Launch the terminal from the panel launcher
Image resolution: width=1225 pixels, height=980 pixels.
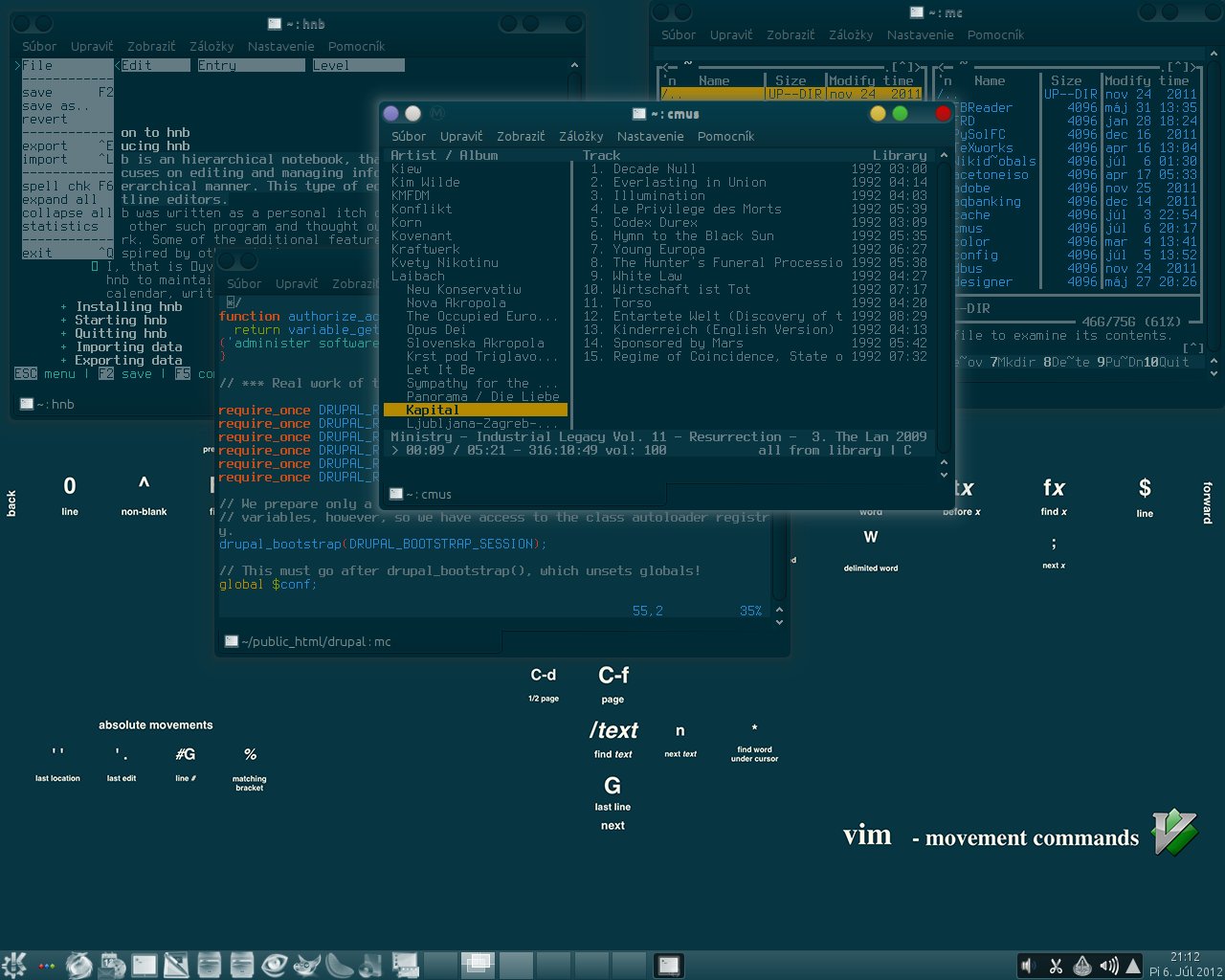click(x=145, y=964)
